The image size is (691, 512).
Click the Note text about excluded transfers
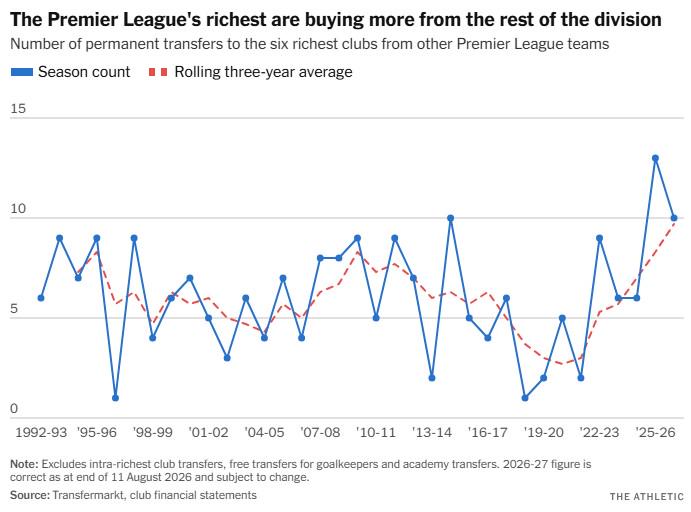tap(301, 471)
